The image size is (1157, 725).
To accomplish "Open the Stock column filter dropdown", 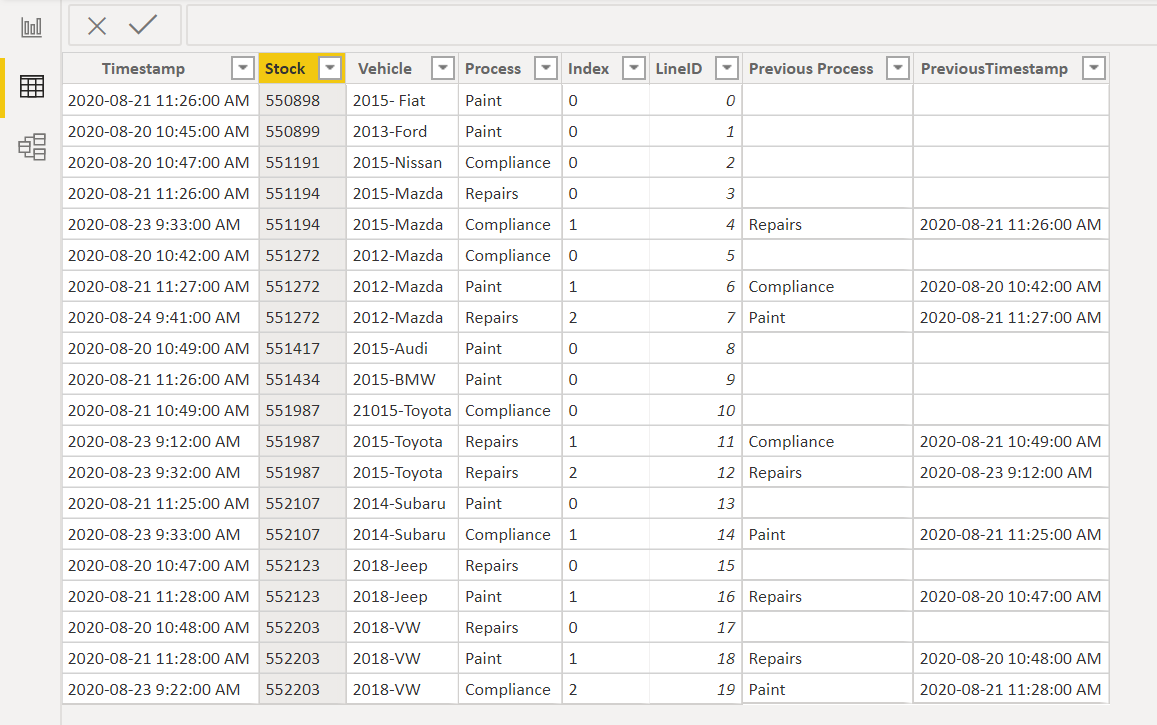I will (x=330, y=68).
